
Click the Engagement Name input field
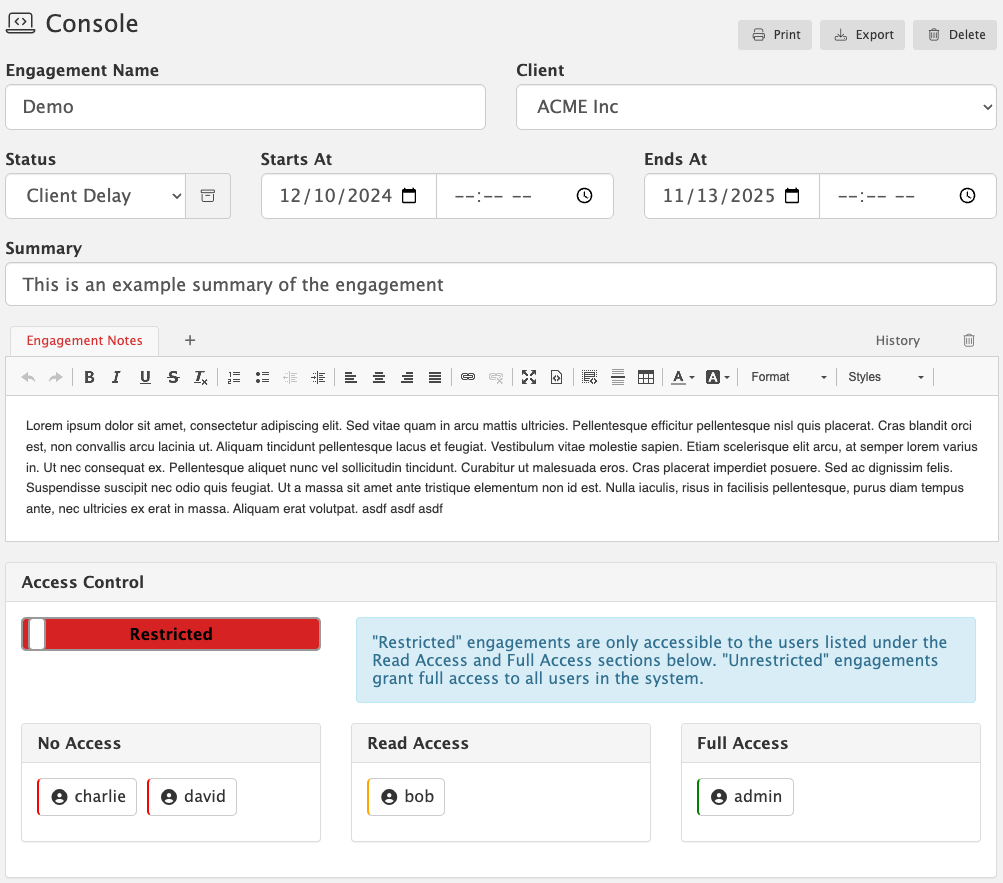point(245,107)
